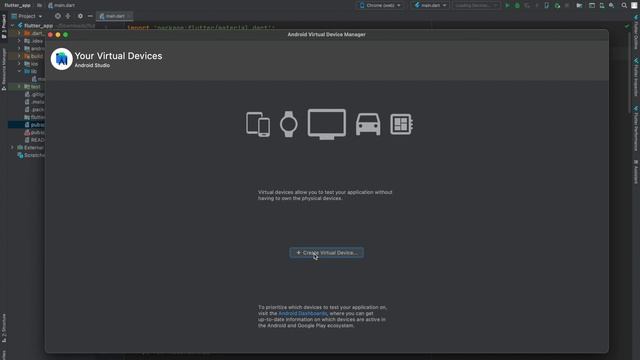The height and width of the screenshot is (360, 640).
Task: Select Scratches and Consoles in tree
Action: click(x=31, y=155)
